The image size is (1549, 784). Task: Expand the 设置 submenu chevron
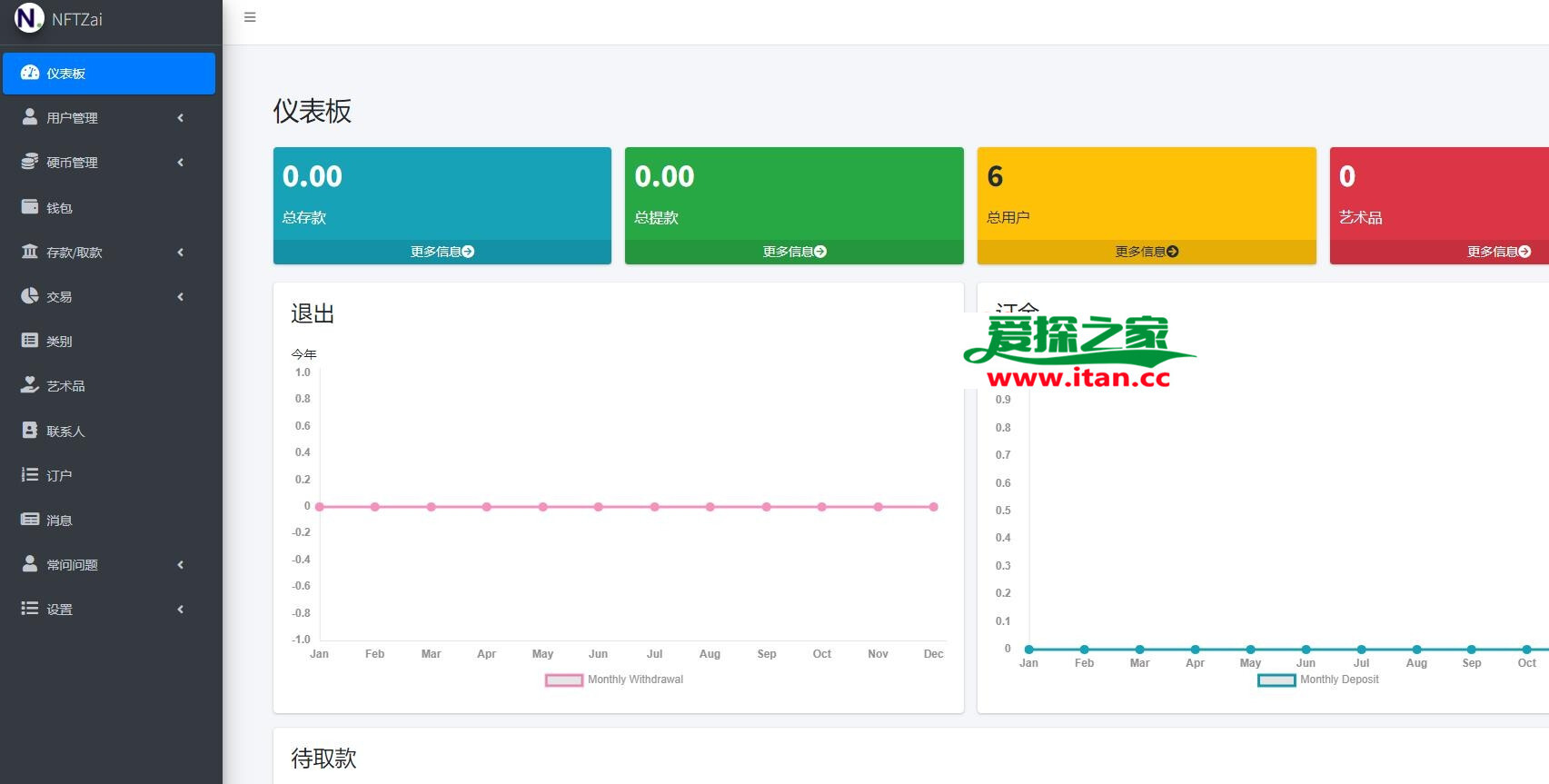pos(181,610)
